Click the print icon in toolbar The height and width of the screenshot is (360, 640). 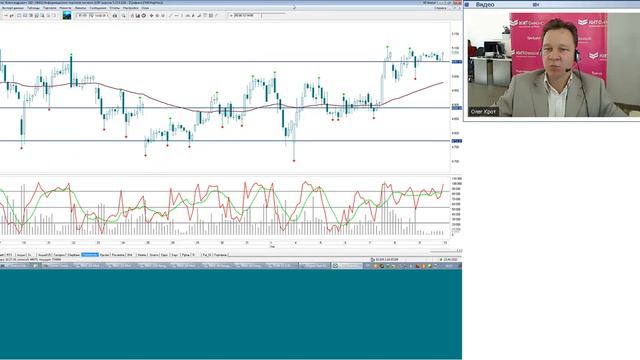pyautogui.click(x=115, y=16)
